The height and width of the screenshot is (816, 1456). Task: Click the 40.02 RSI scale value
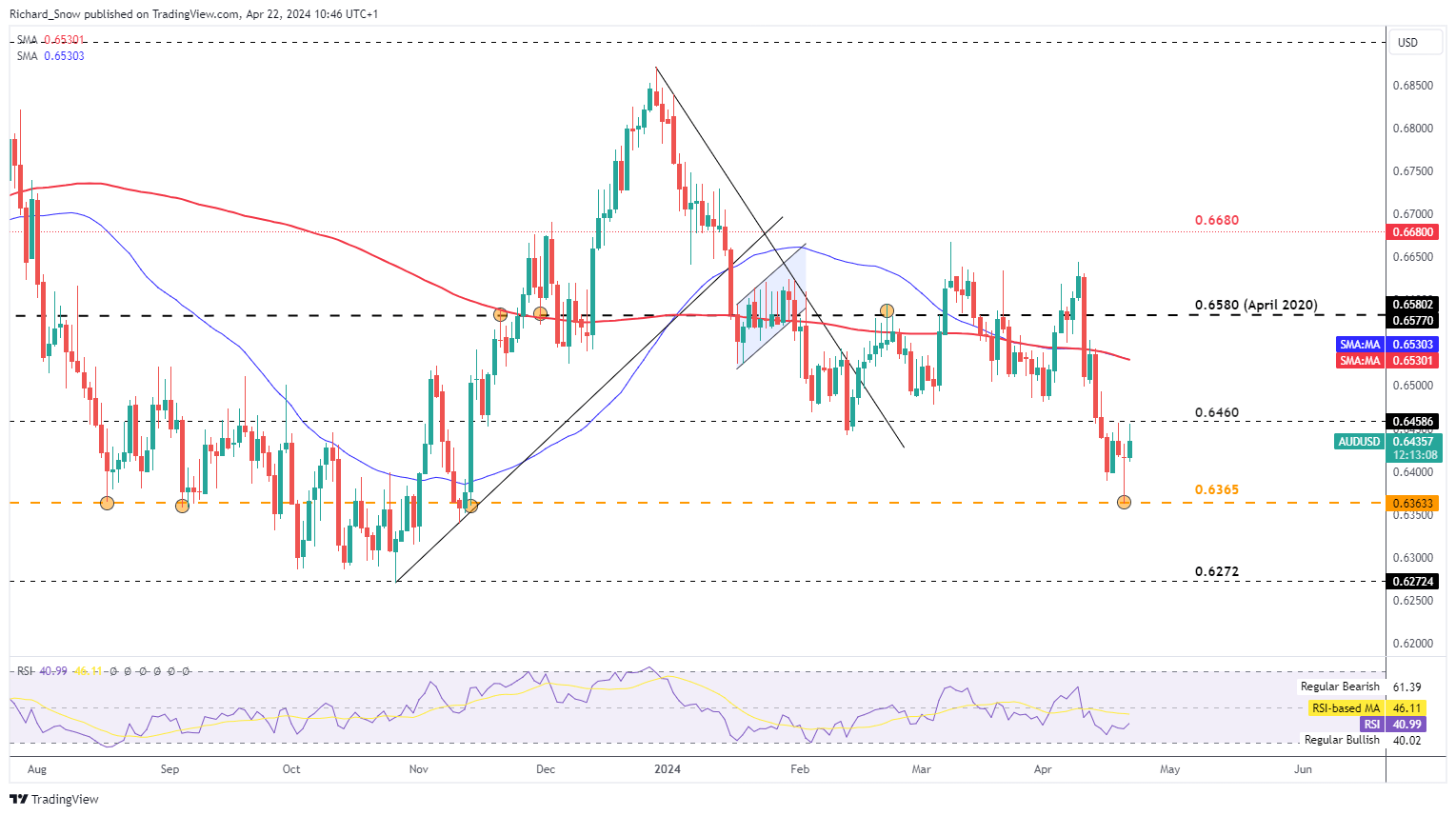click(1406, 741)
